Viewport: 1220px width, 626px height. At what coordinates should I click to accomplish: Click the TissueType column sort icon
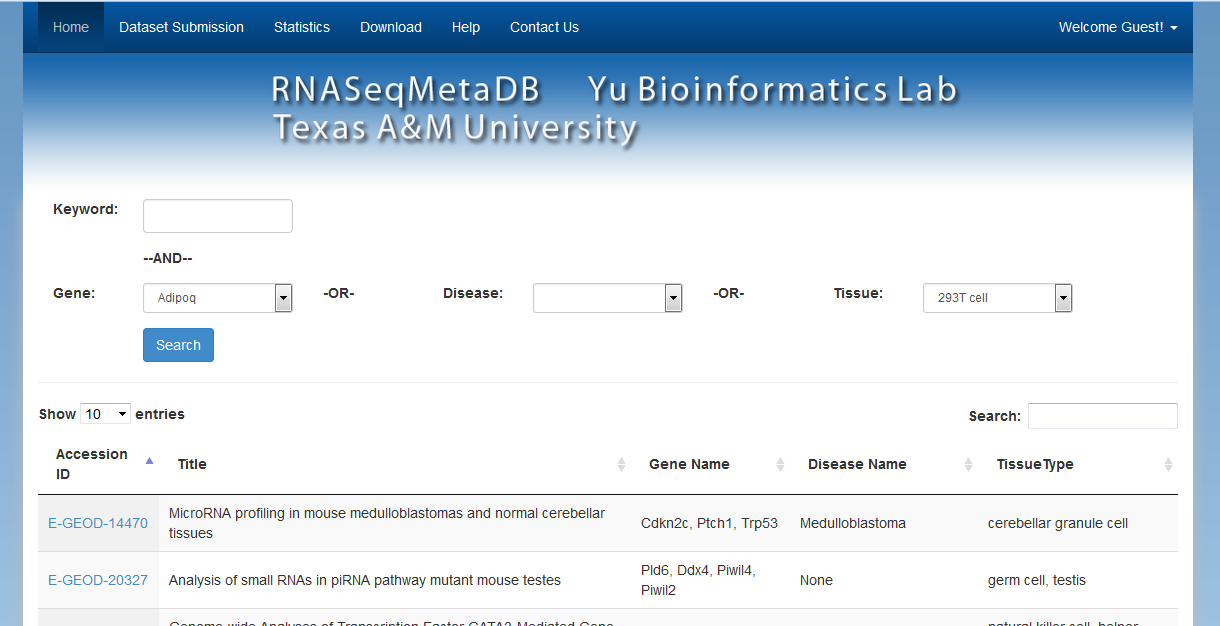click(x=1168, y=464)
